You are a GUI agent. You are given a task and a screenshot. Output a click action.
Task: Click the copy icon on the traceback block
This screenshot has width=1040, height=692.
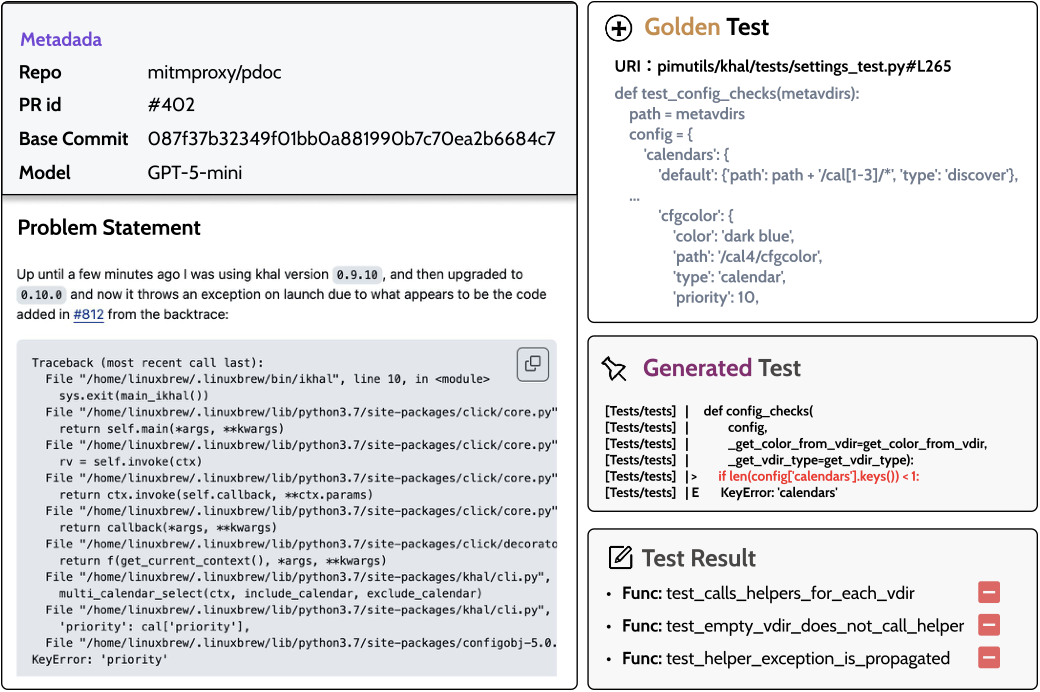[x=533, y=364]
